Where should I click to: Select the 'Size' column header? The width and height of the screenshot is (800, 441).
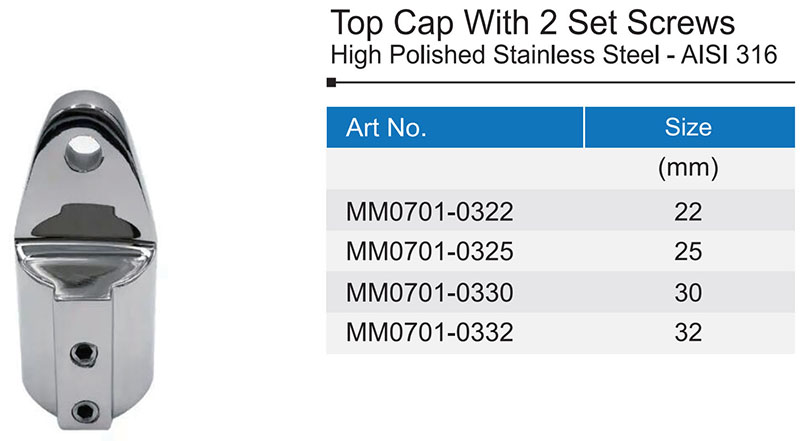coord(688,128)
